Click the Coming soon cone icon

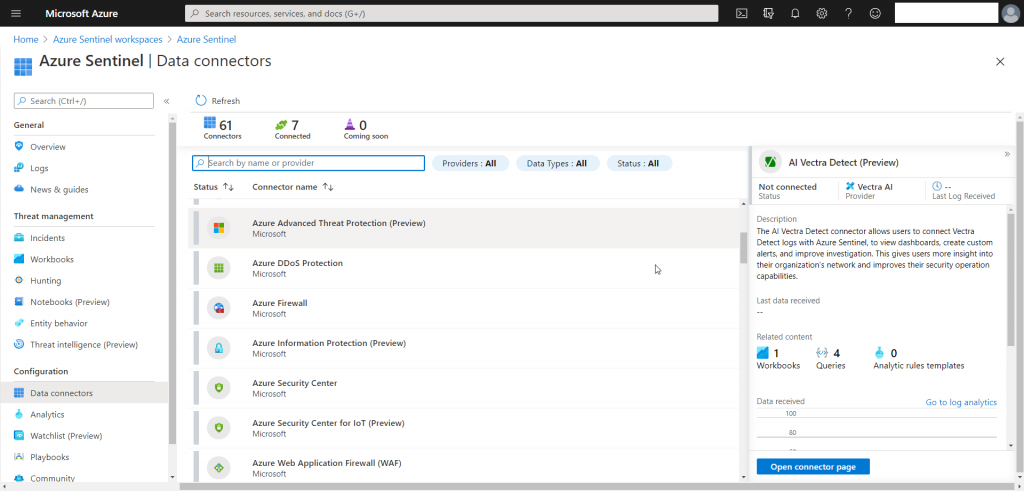(x=349, y=124)
